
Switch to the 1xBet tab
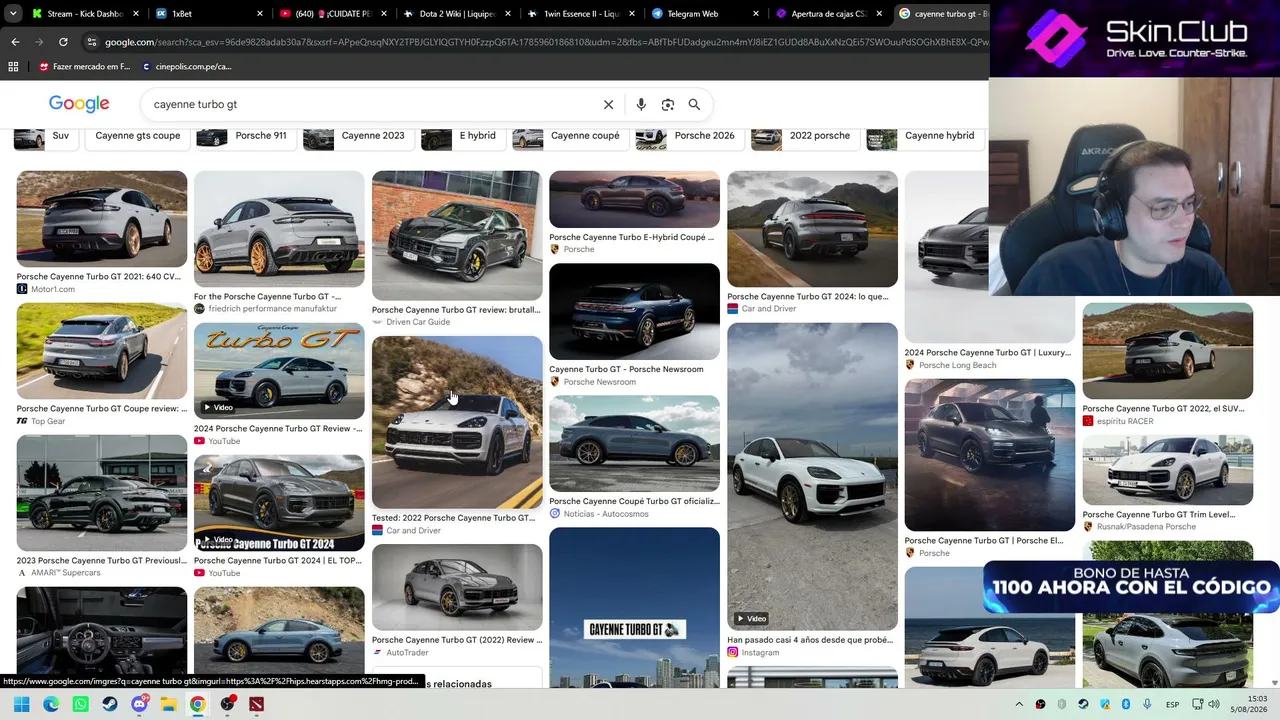click(x=209, y=14)
